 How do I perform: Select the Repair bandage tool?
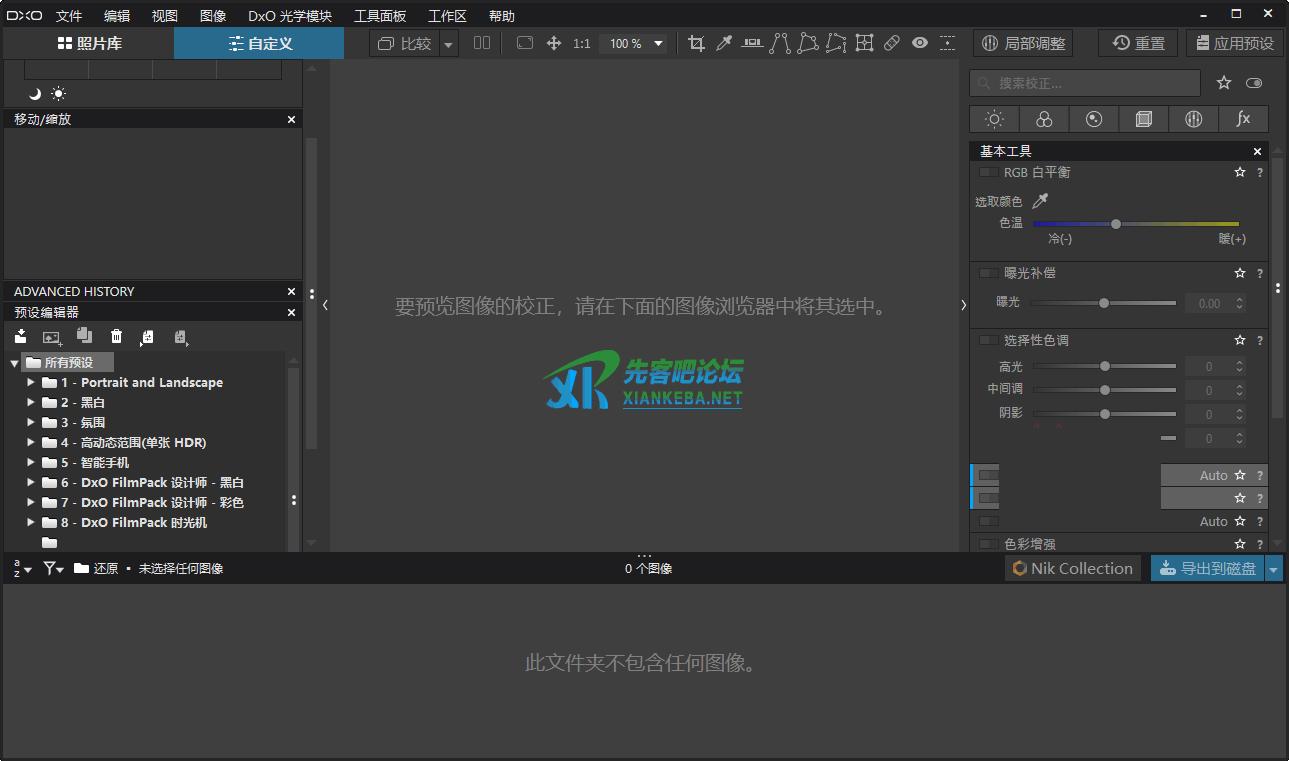[x=891, y=43]
